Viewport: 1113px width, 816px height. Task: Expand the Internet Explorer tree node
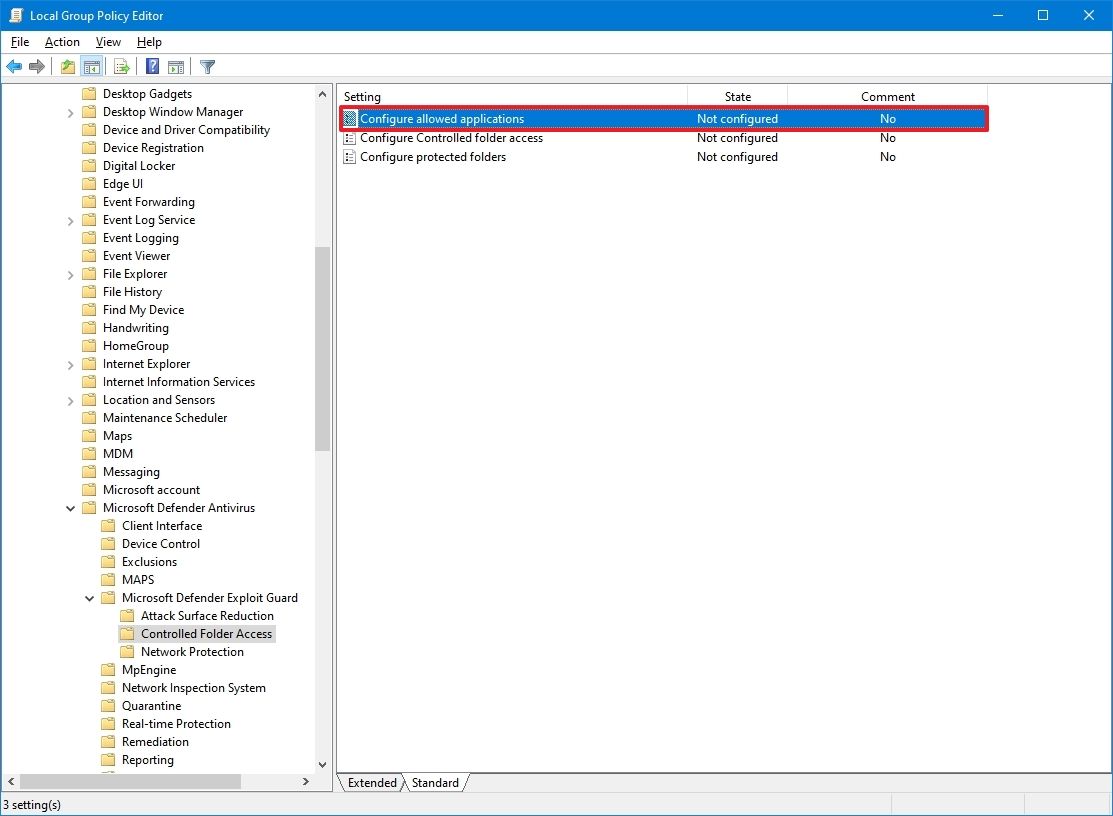69,363
